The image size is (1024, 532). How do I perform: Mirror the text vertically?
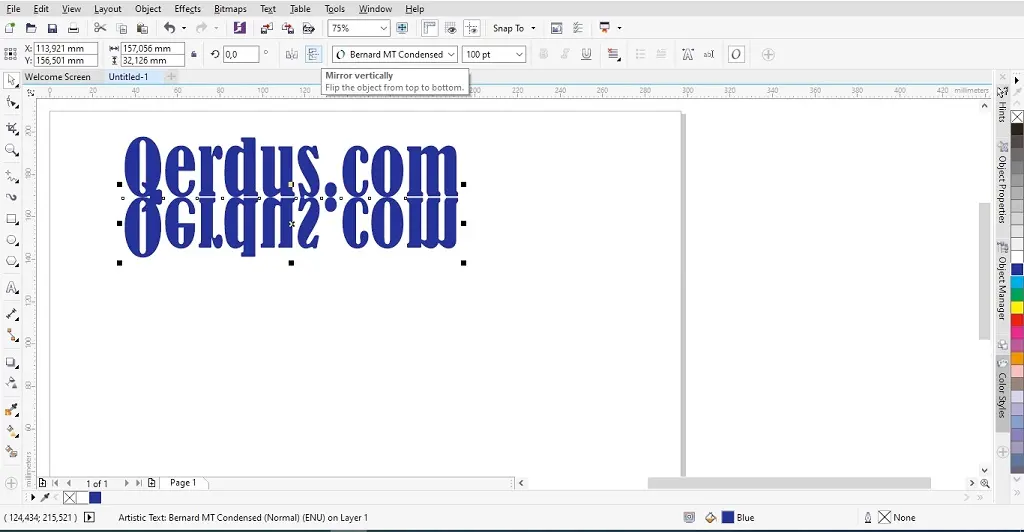[x=313, y=54]
